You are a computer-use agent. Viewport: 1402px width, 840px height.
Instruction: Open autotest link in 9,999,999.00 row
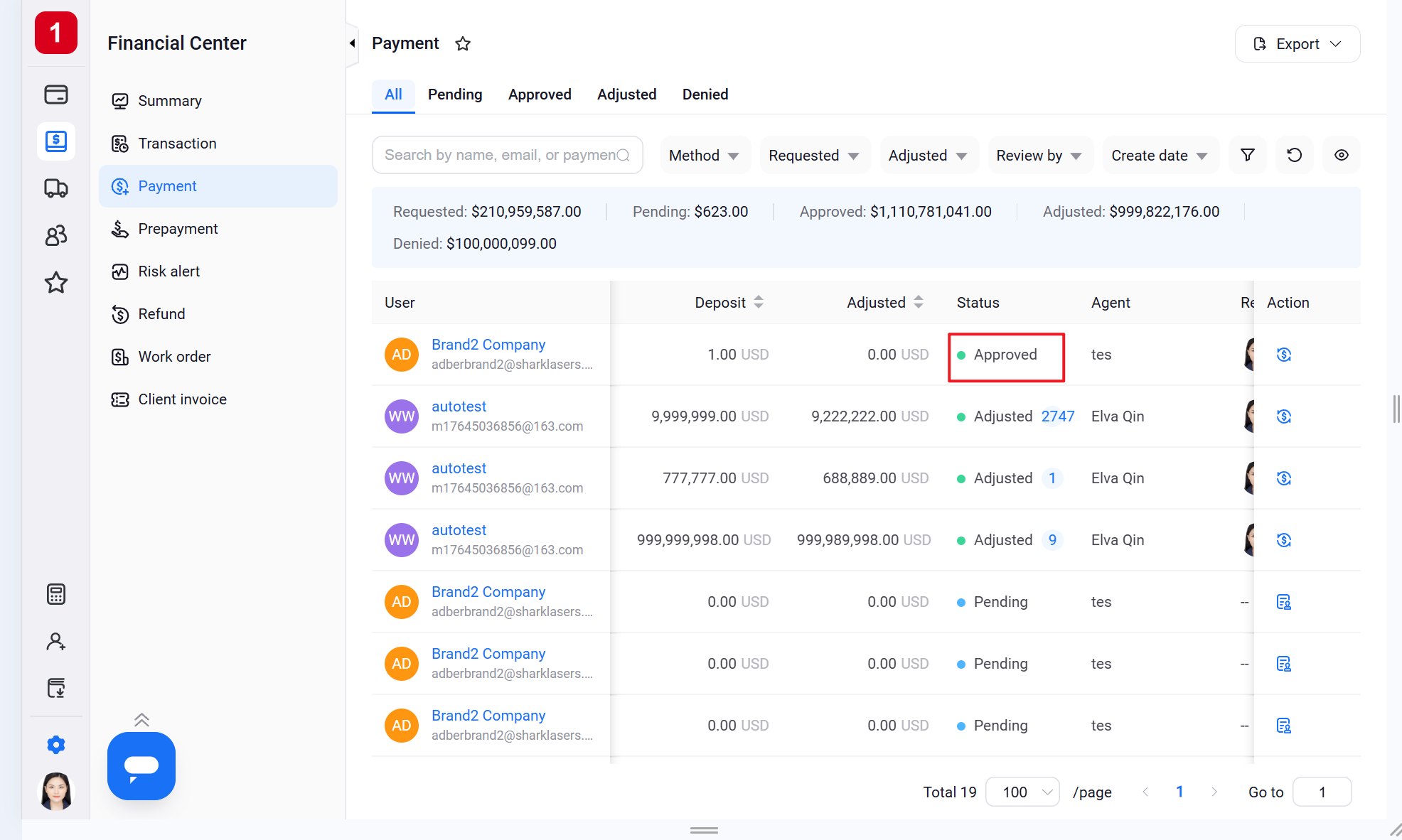pyautogui.click(x=459, y=406)
